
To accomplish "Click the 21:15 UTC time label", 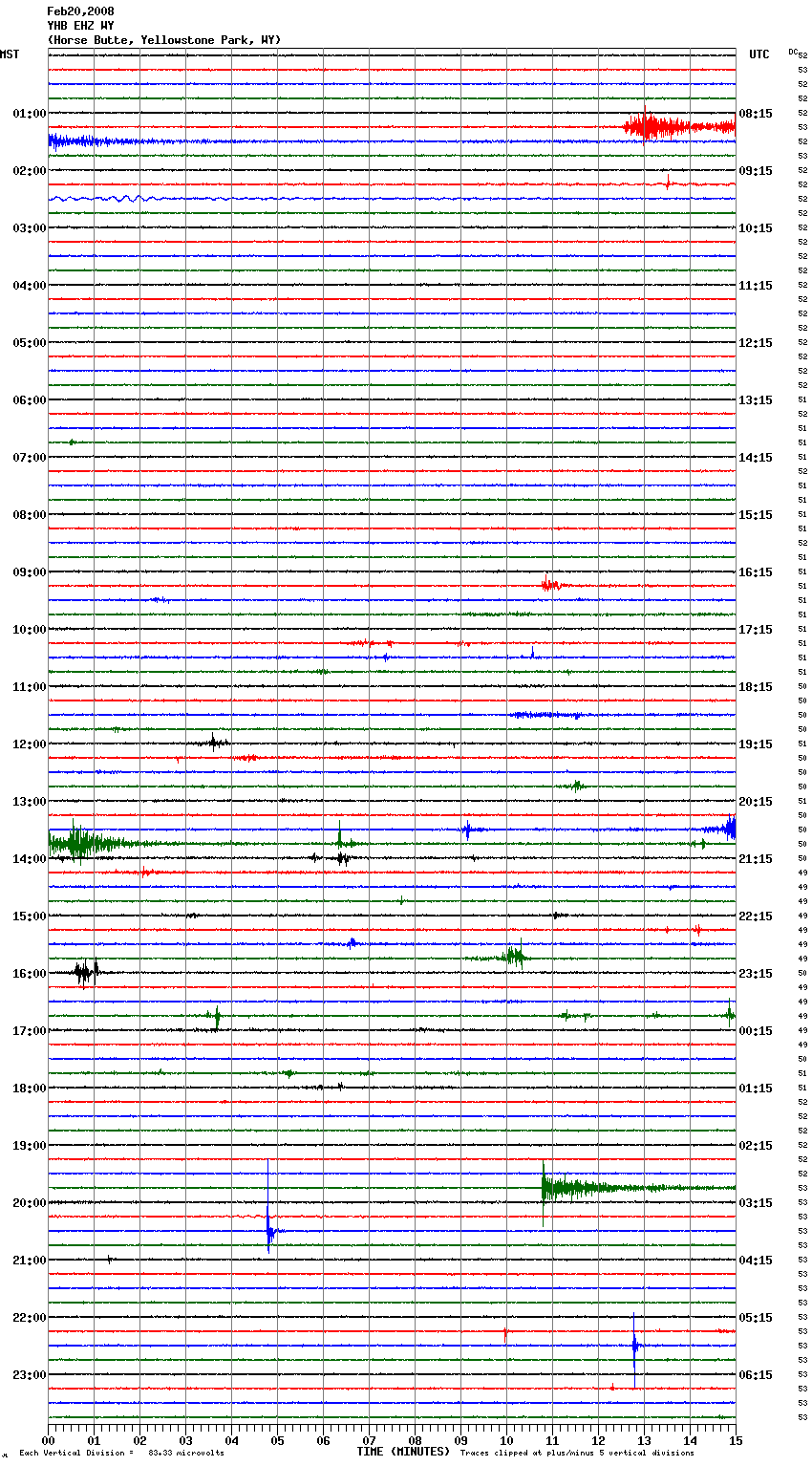I will tap(756, 859).
